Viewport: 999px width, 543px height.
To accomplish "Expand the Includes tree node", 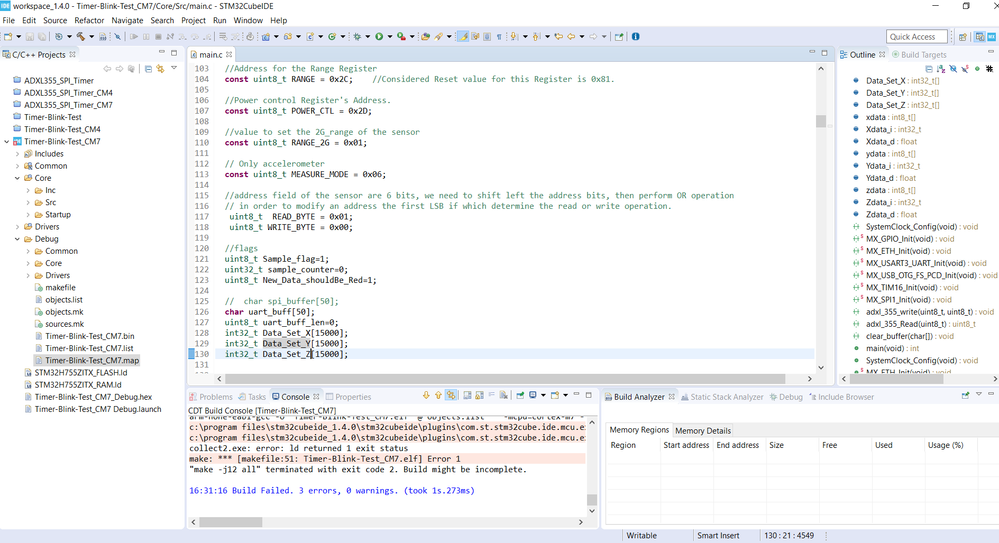I will [17, 154].
